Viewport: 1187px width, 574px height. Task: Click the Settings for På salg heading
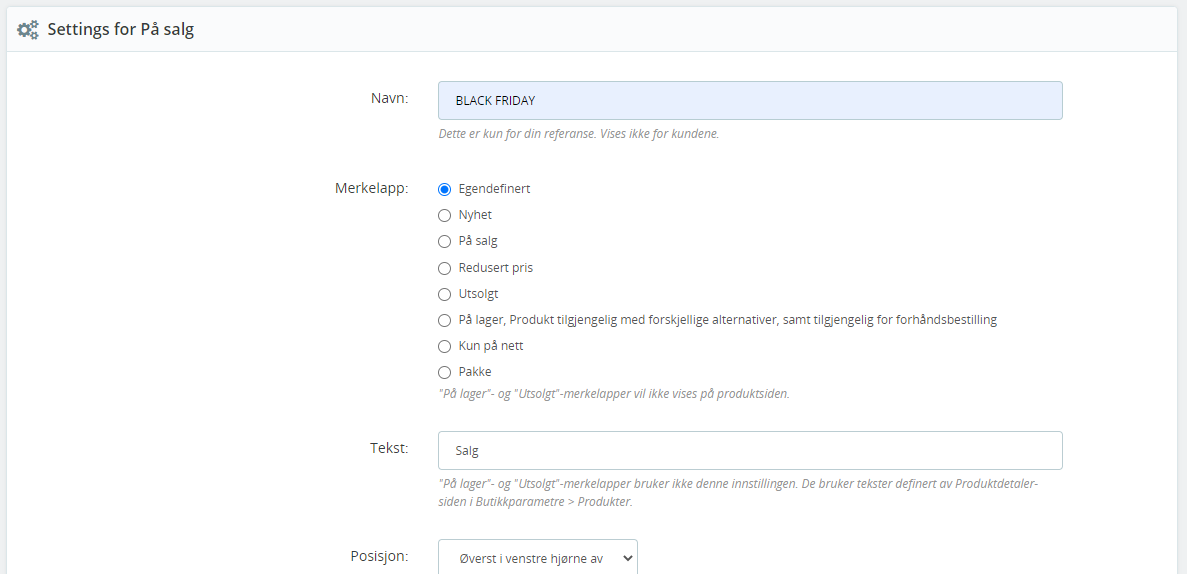121,30
